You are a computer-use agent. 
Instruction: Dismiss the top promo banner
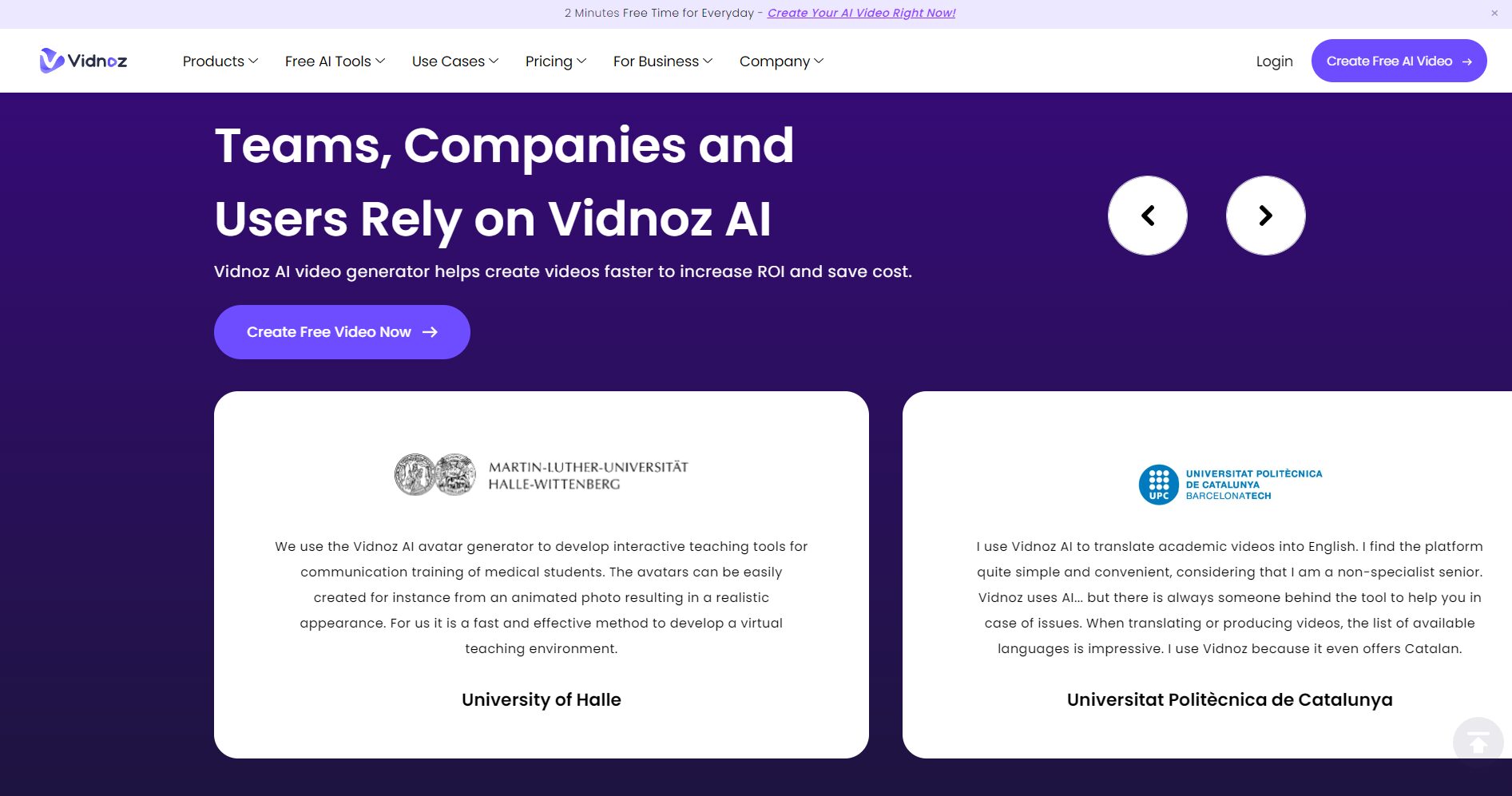[1494, 13]
